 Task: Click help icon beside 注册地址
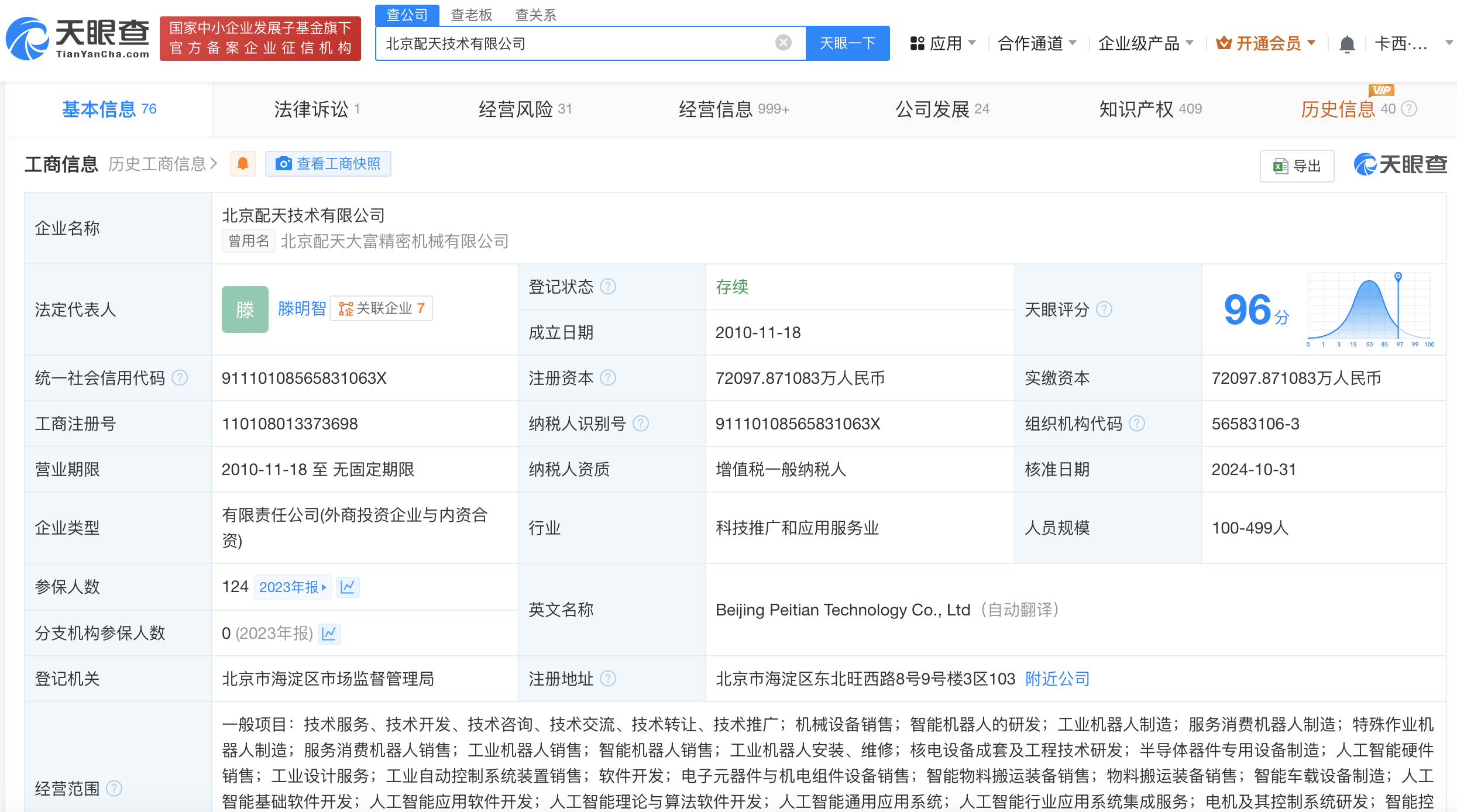[x=609, y=679]
